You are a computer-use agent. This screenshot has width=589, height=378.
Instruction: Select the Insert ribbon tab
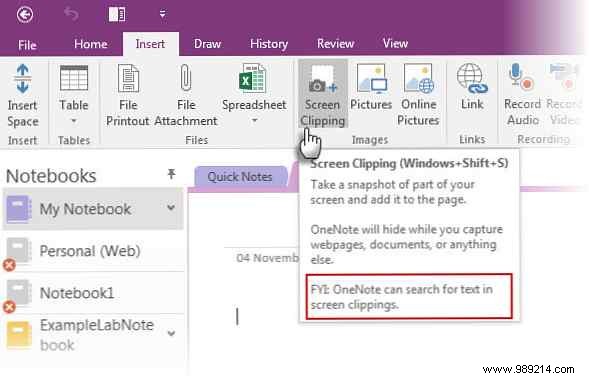[x=150, y=44]
